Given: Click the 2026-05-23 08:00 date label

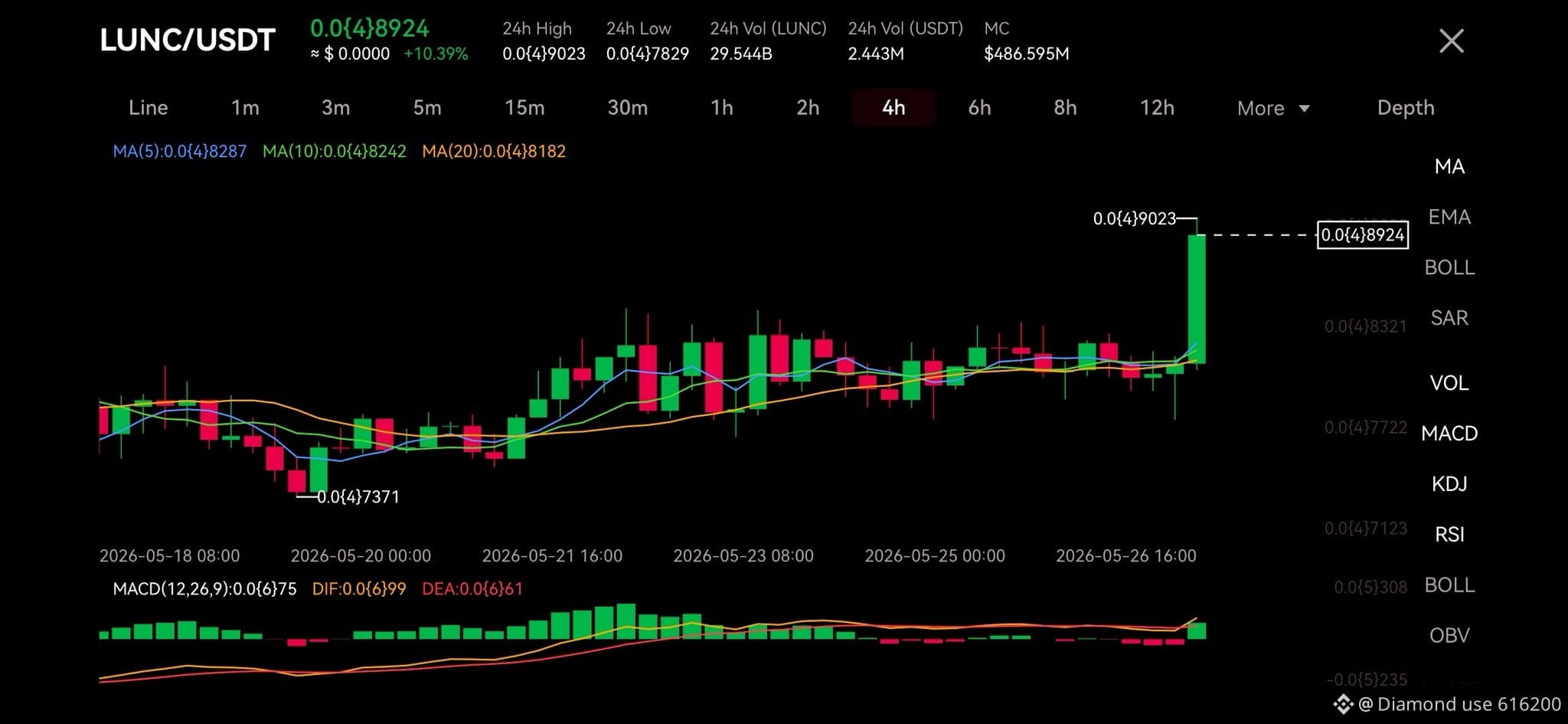Looking at the screenshot, I should [x=743, y=555].
